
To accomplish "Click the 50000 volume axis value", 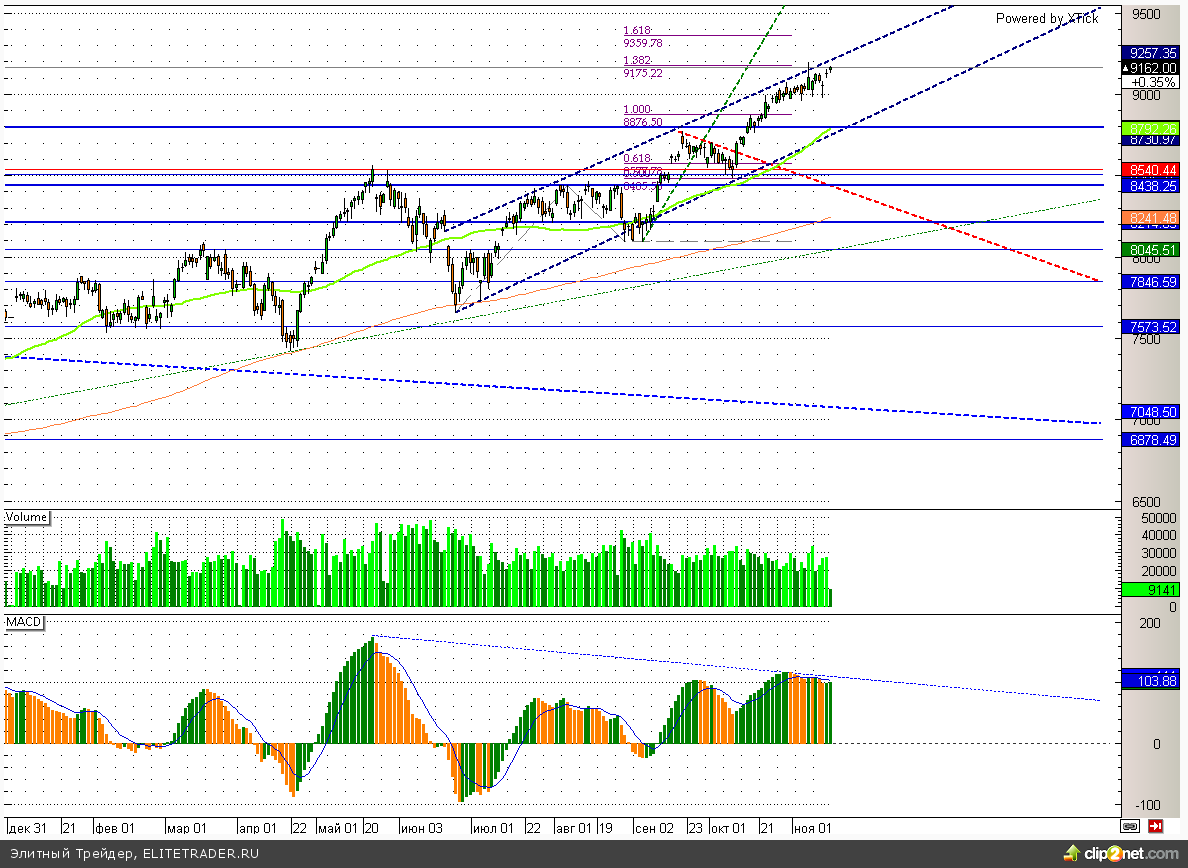I will tap(1159, 518).
